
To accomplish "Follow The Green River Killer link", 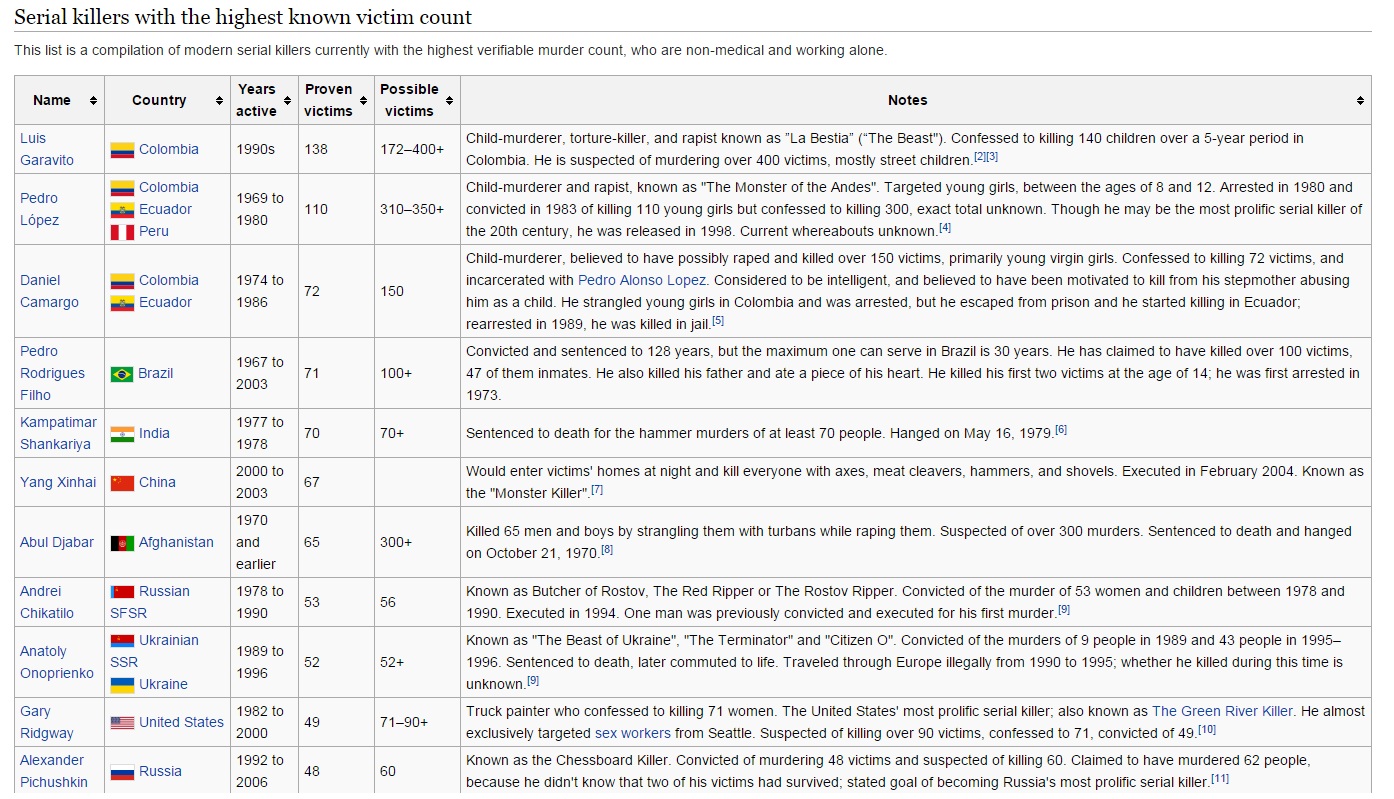I will [x=1222, y=711].
